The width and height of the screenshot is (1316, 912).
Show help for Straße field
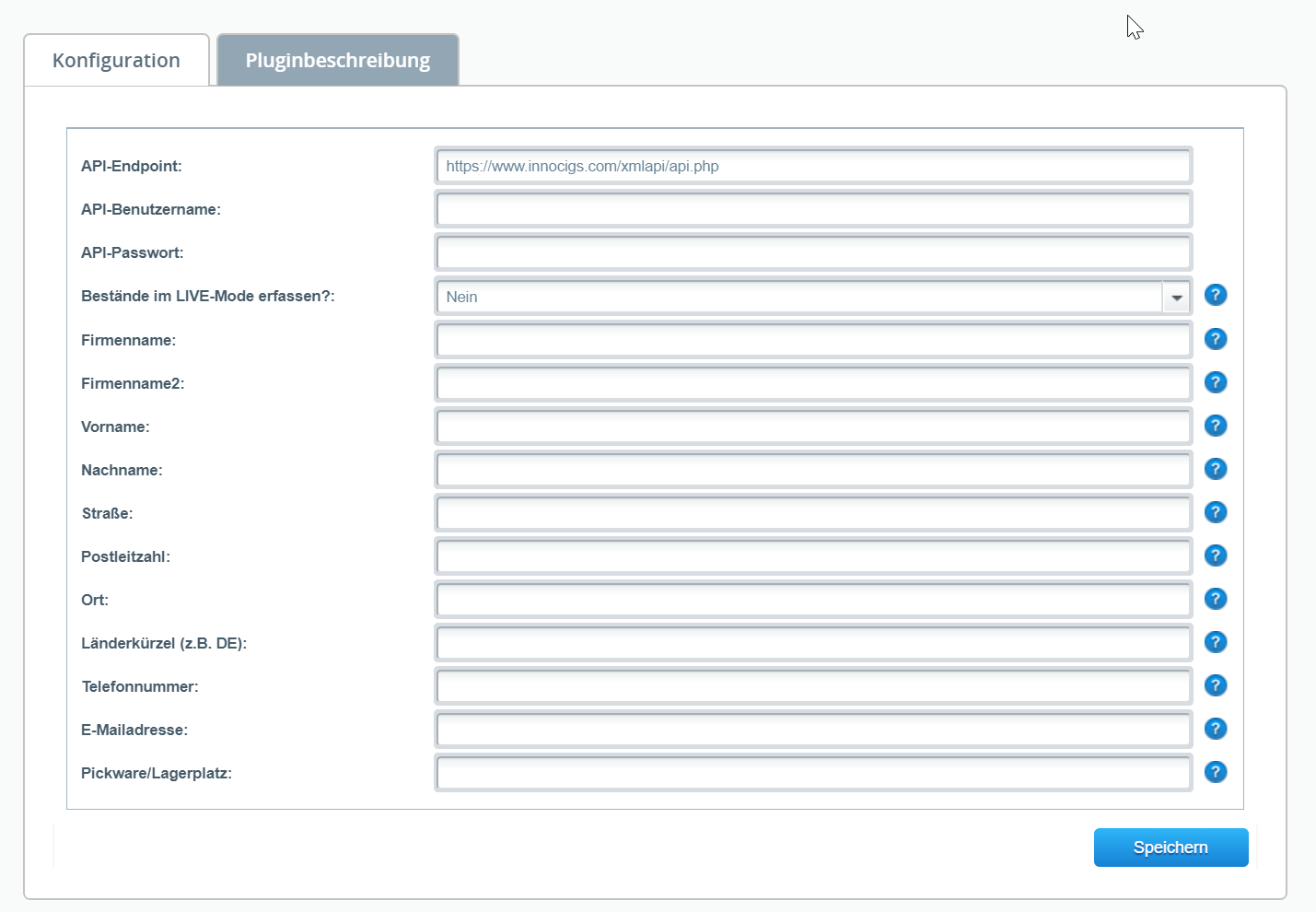coord(1216,512)
